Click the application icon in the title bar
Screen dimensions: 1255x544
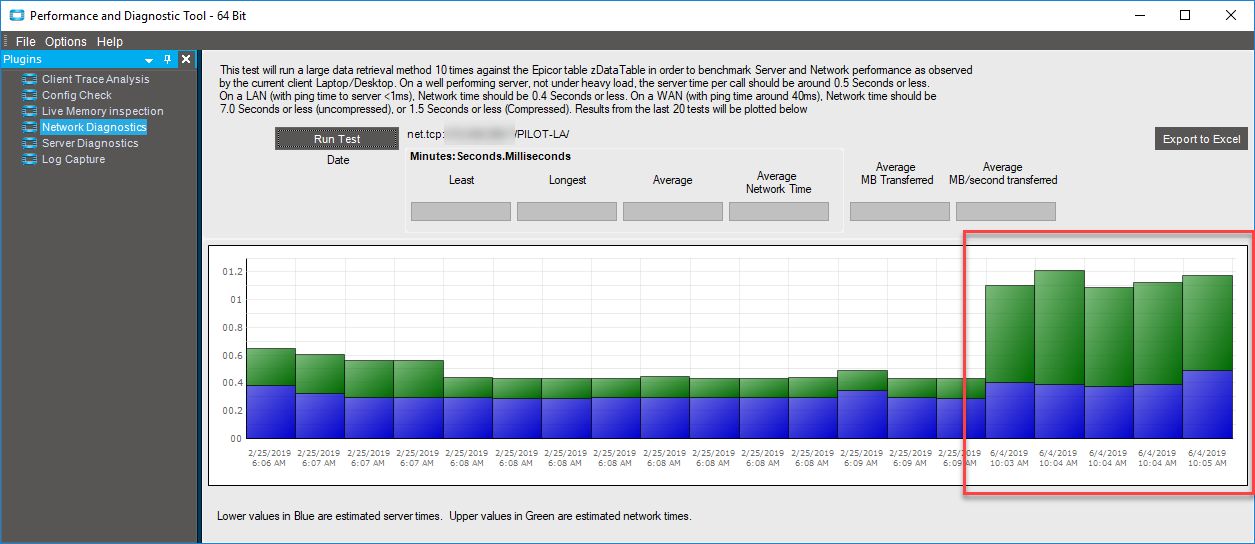click(16, 15)
